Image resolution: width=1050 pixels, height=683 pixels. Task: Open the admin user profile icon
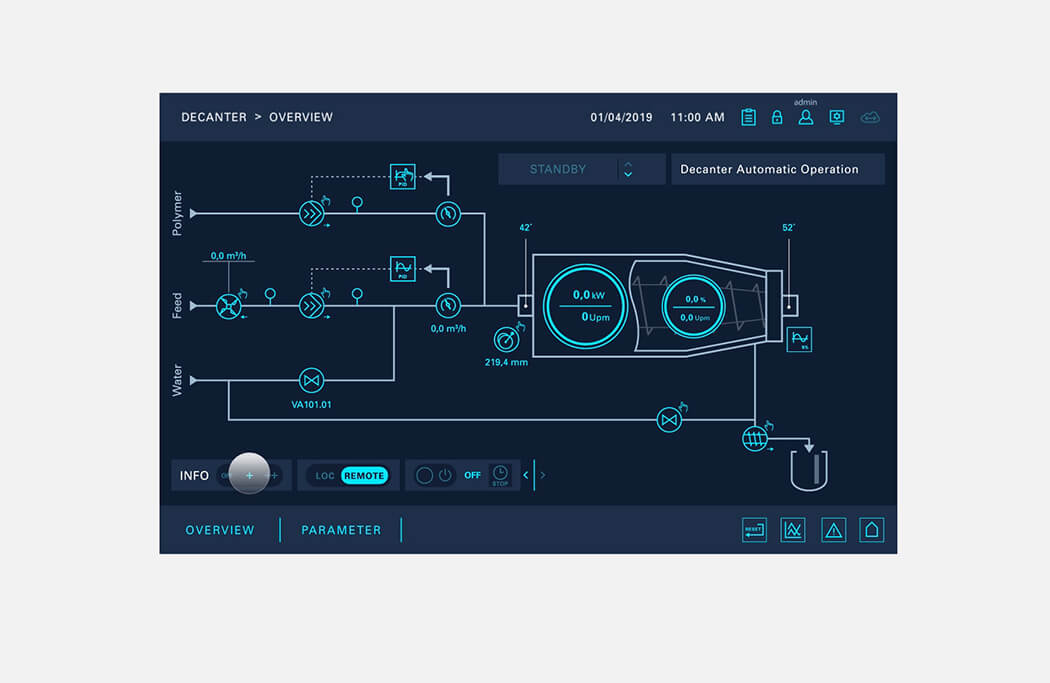click(805, 117)
